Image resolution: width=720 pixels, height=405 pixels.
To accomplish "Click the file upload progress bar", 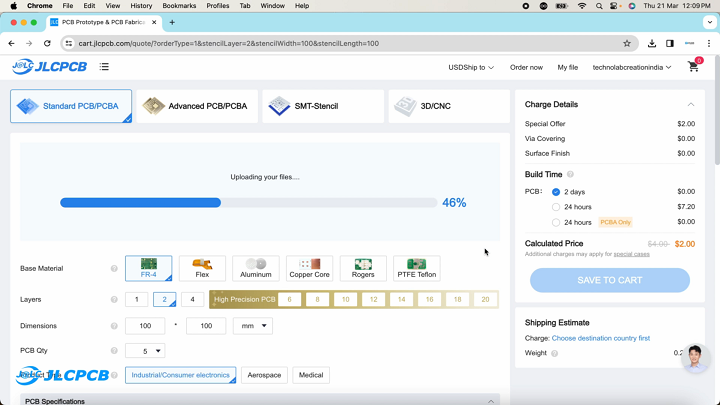I will click(248, 202).
